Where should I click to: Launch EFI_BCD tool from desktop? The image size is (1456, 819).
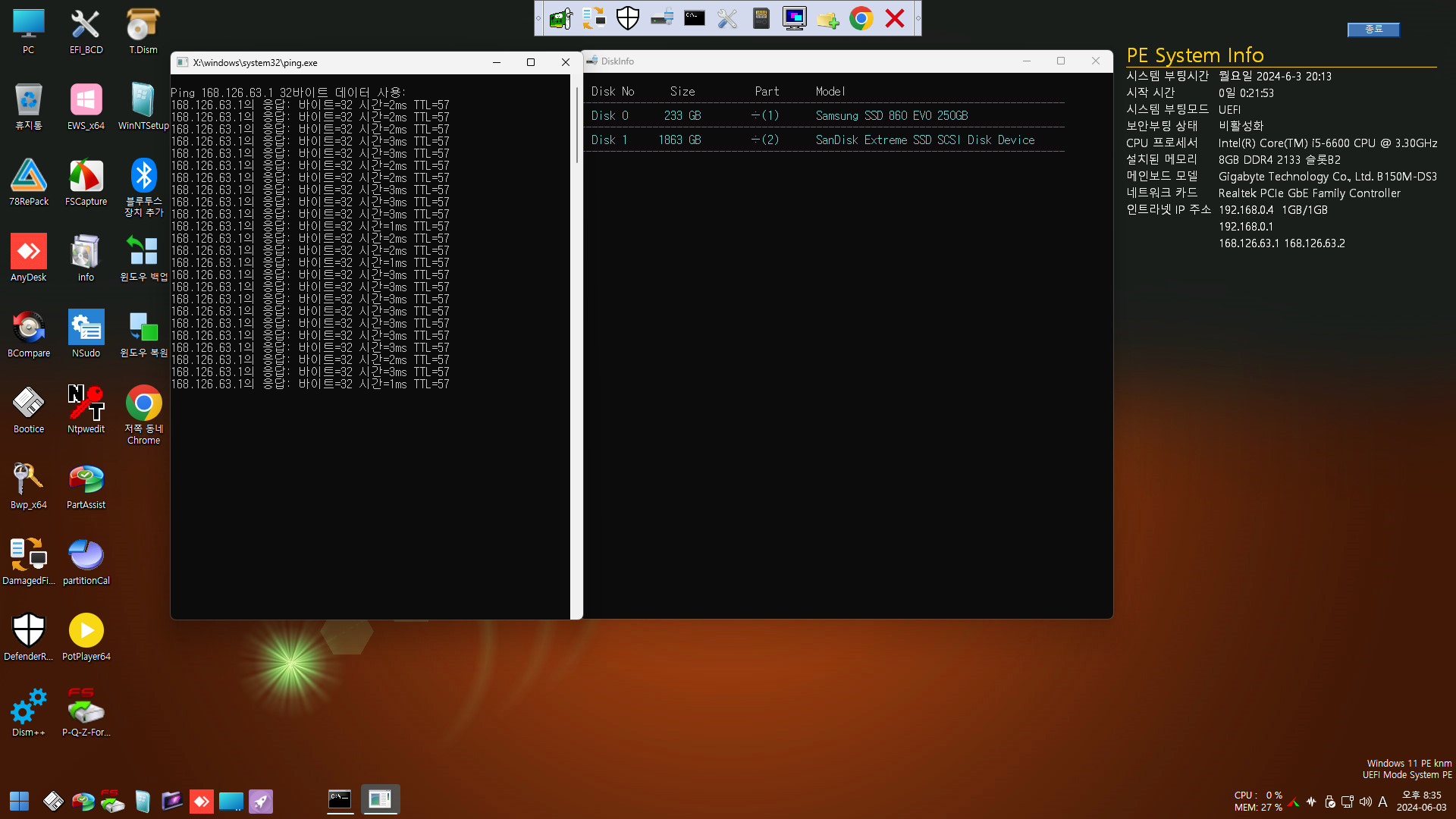[x=86, y=31]
